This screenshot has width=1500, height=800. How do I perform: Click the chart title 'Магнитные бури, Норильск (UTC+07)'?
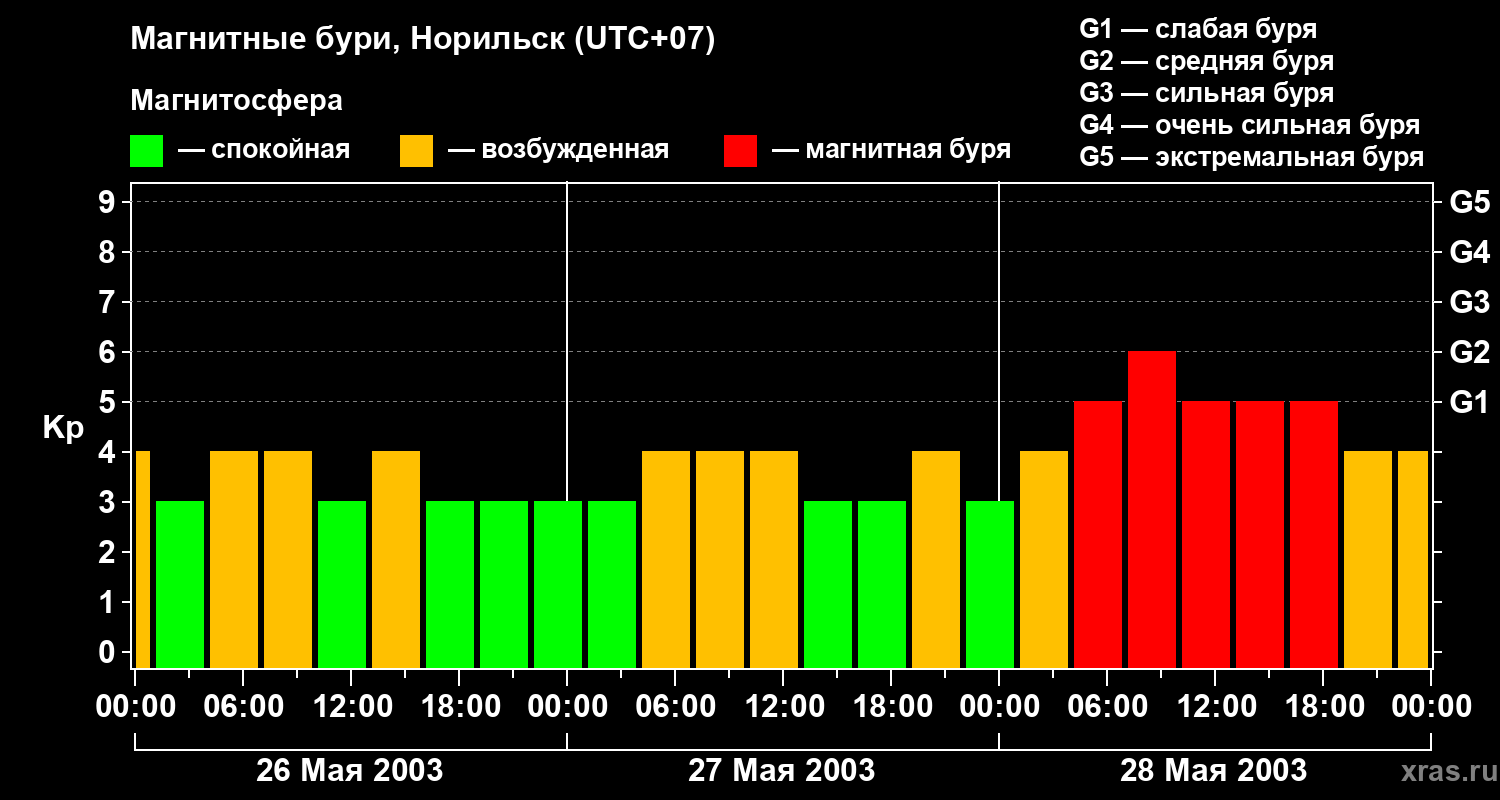(423, 41)
